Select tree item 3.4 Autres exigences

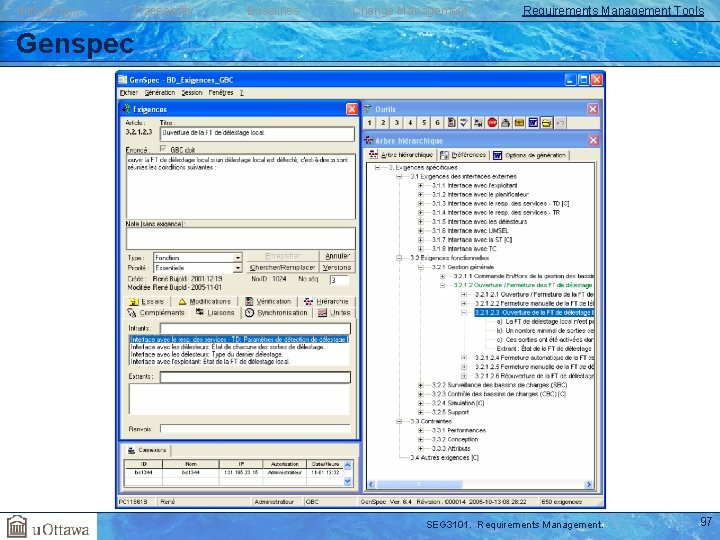[x=444, y=458]
